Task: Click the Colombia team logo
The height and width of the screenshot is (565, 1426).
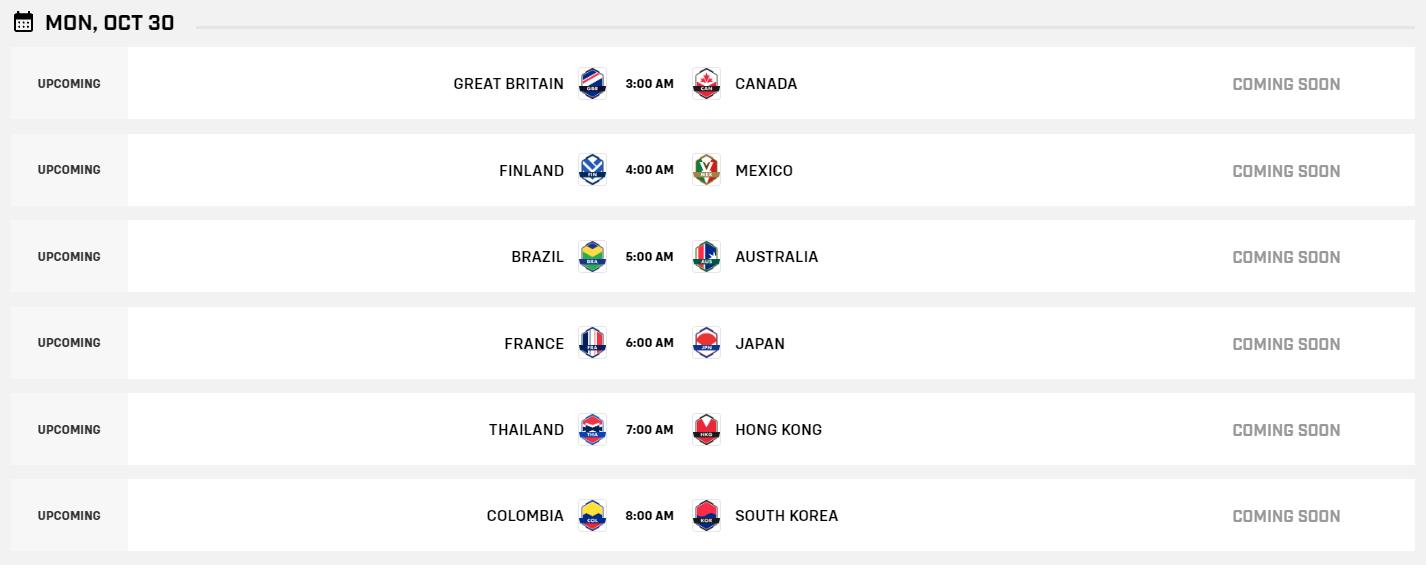Action: (592, 516)
